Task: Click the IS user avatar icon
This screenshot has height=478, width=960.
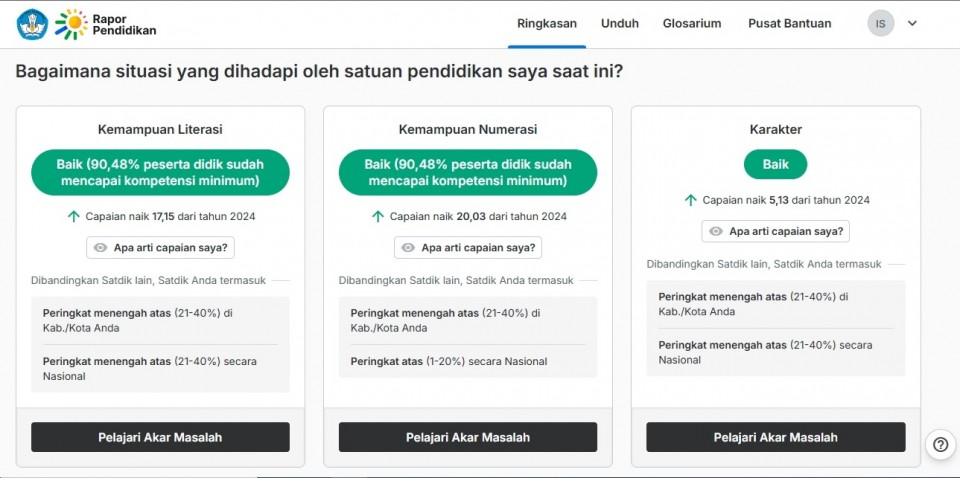Action: click(x=880, y=24)
